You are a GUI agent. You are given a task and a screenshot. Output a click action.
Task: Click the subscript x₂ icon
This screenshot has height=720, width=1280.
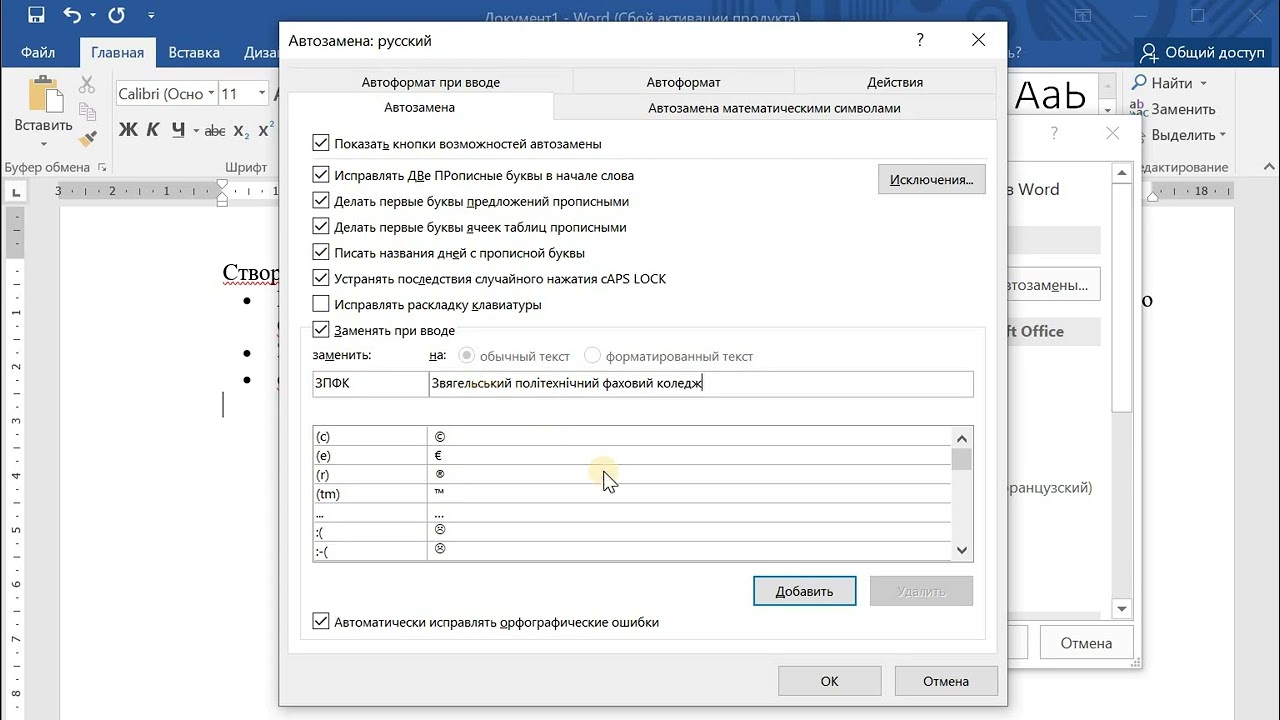coord(241,131)
